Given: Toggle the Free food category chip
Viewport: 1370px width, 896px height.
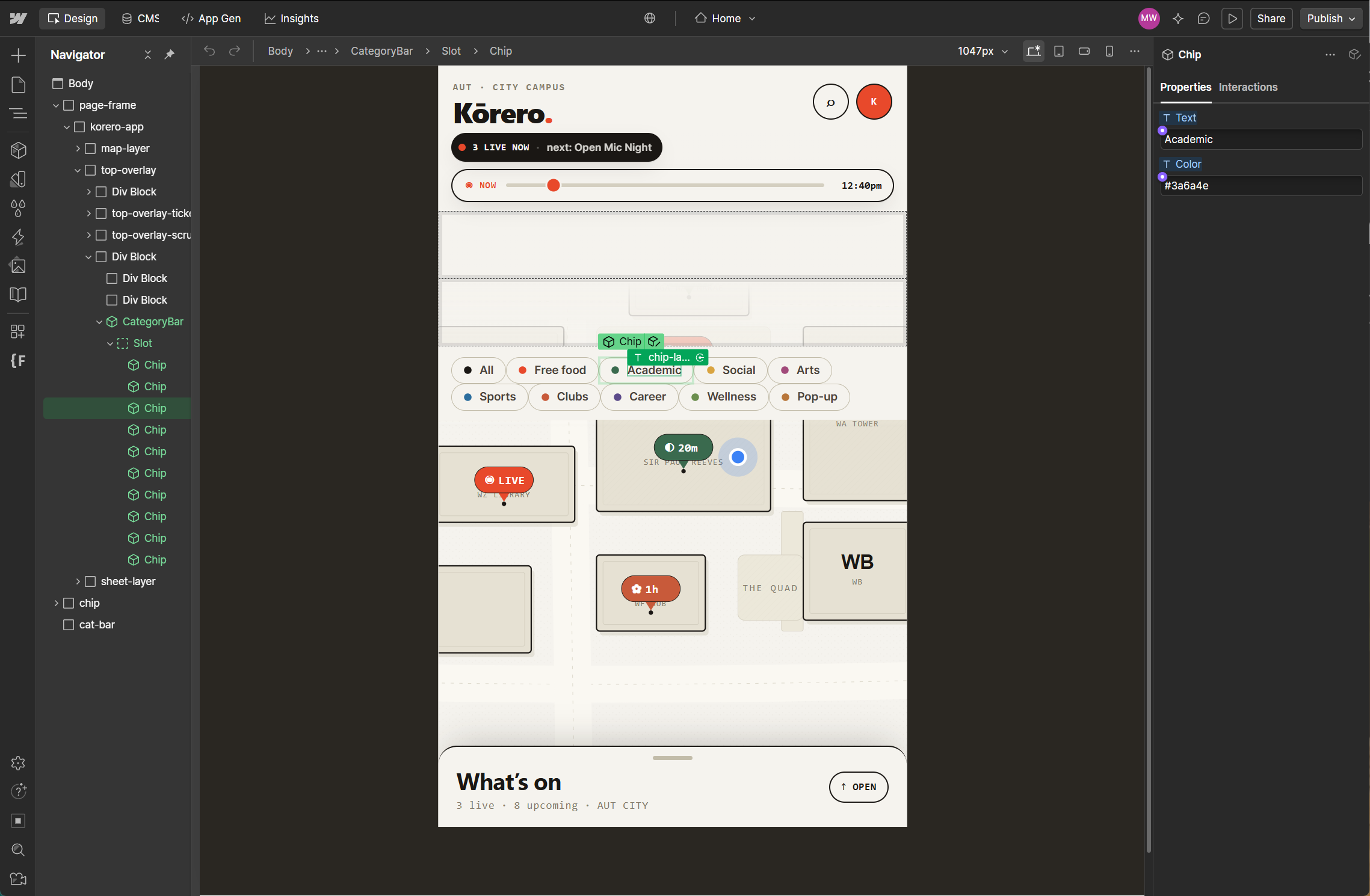Looking at the screenshot, I should (552, 370).
